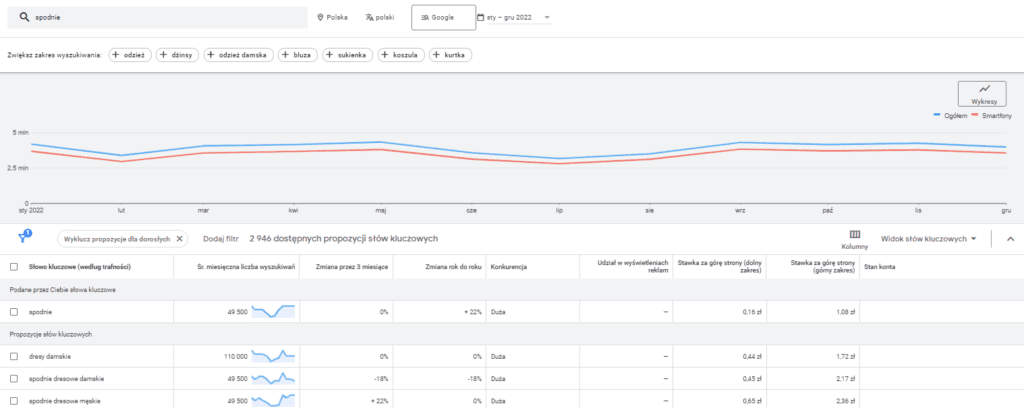Viewport: 1024px width, 408px height.
Task: Click the 2,36 zł bid value
Action: 844,401
